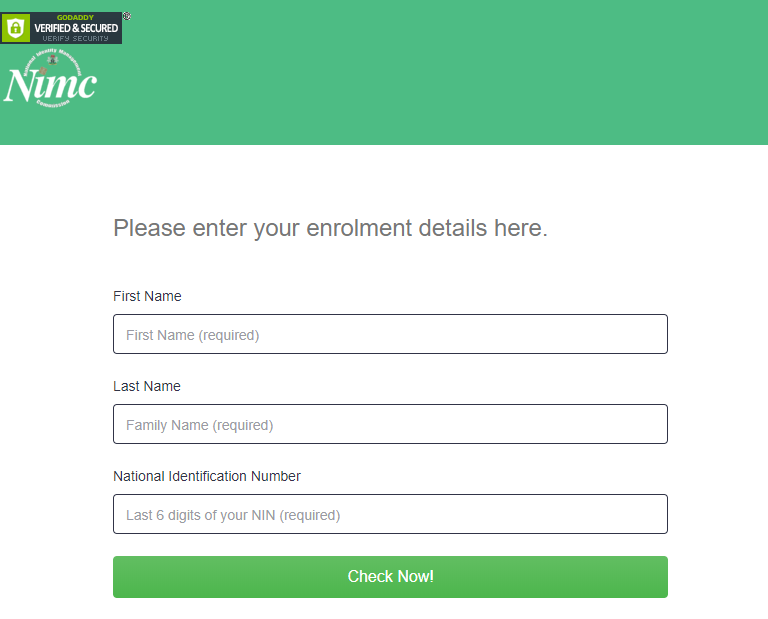Click the Last Name label

coord(147,386)
